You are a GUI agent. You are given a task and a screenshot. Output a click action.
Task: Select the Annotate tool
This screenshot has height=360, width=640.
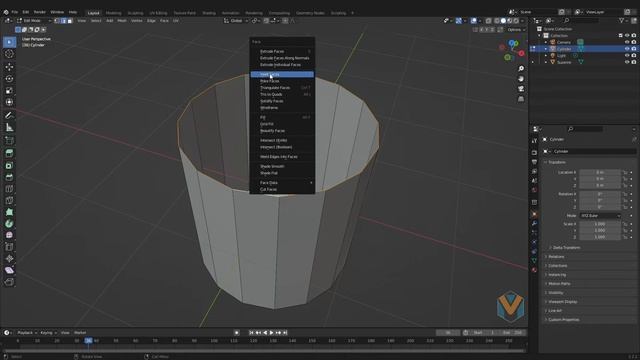9,116
